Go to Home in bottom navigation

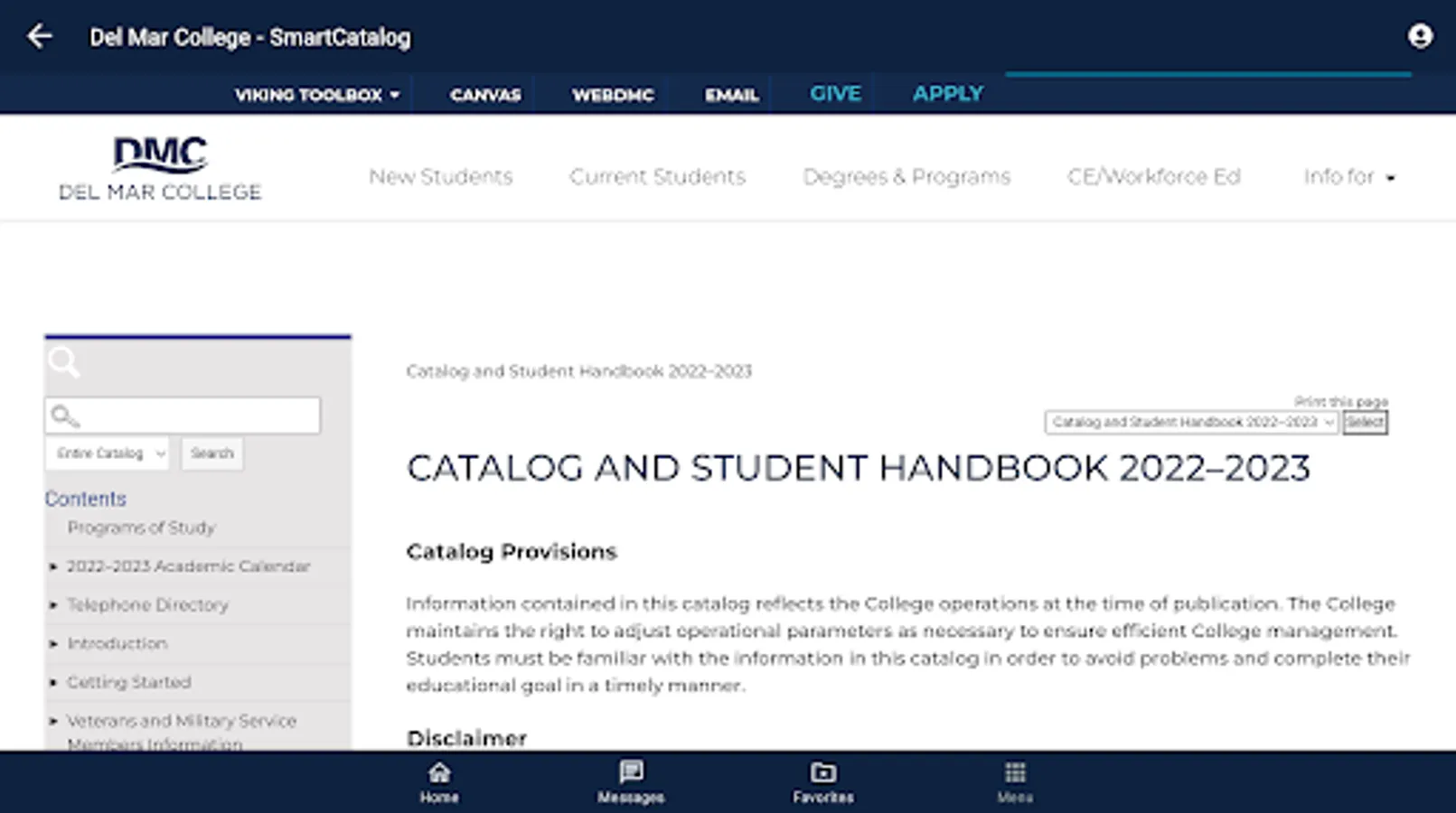point(438,782)
